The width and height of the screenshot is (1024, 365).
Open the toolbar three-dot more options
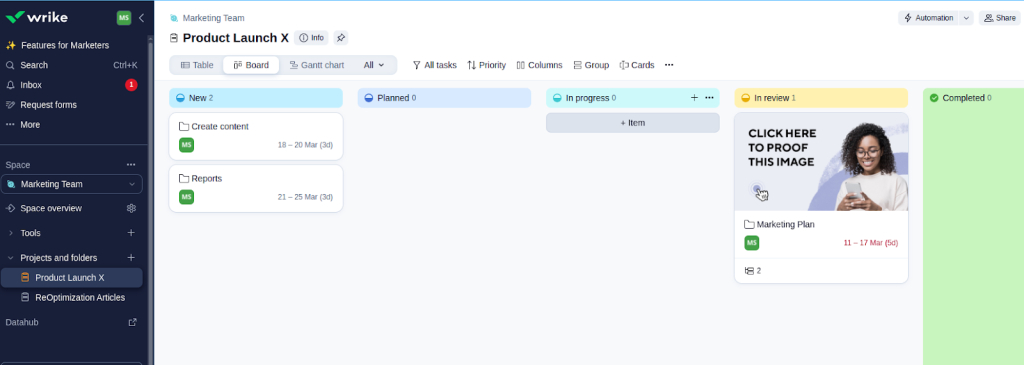(x=669, y=65)
